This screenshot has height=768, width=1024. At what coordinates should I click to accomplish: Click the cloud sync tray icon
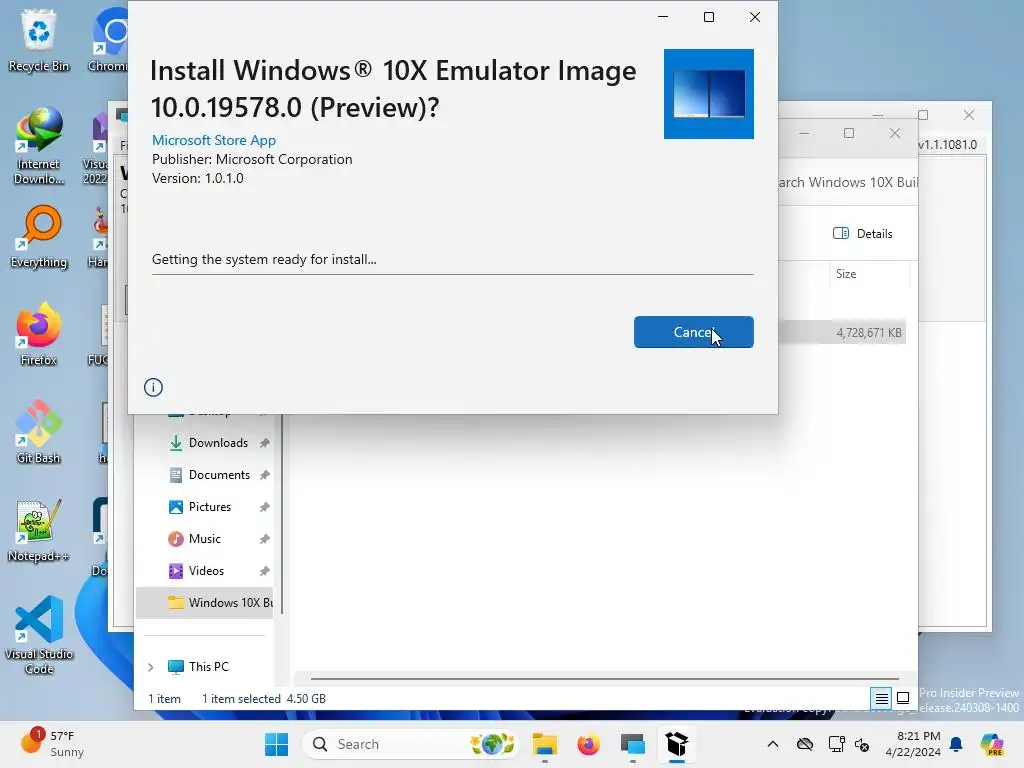click(805, 744)
